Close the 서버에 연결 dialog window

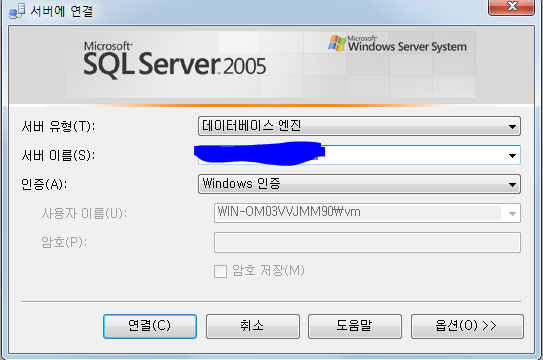pyautogui.click(x=511, y=7)
